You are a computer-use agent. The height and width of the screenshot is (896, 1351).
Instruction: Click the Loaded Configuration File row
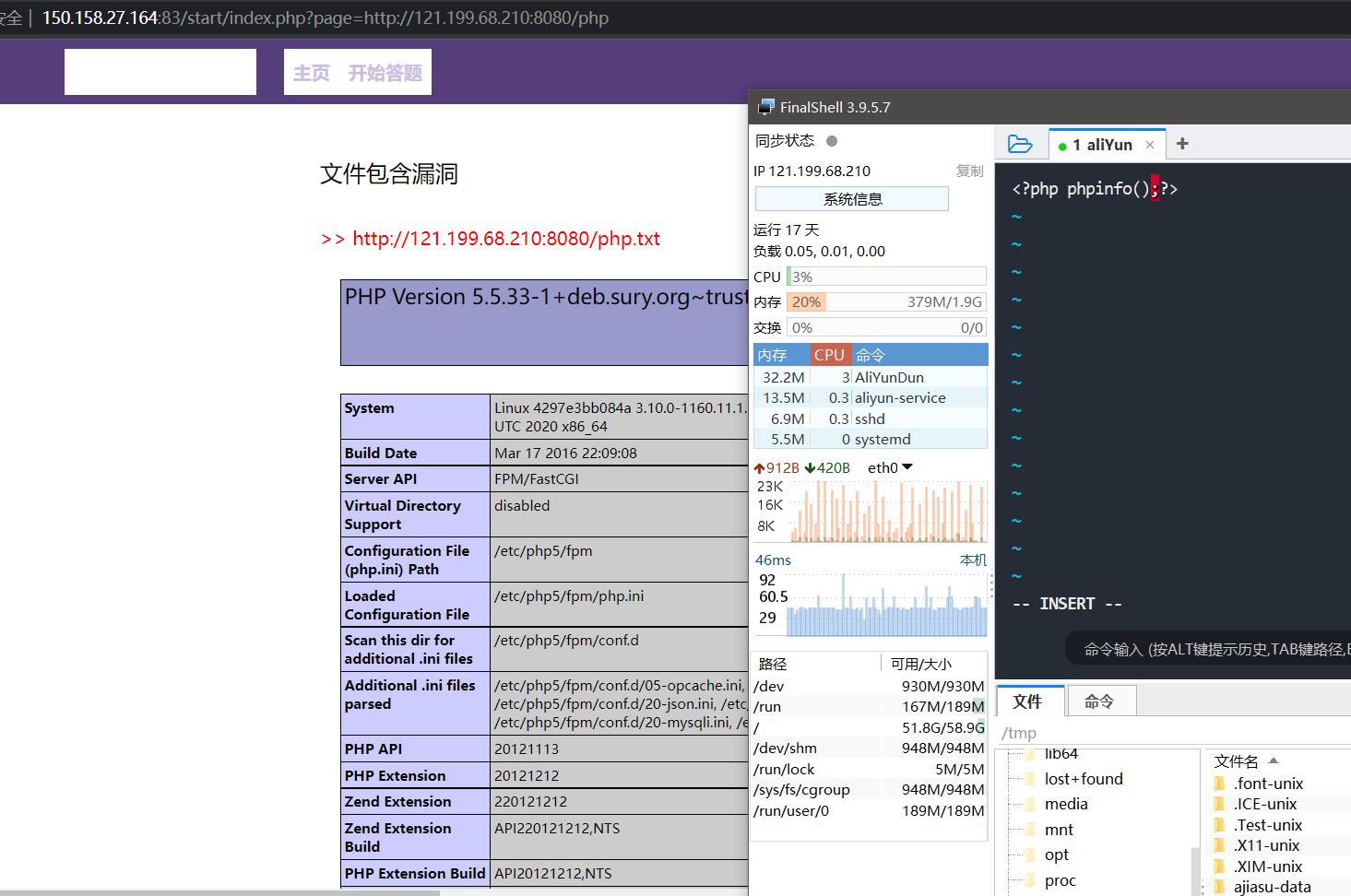pyautogui.click(x=544, y=605)
